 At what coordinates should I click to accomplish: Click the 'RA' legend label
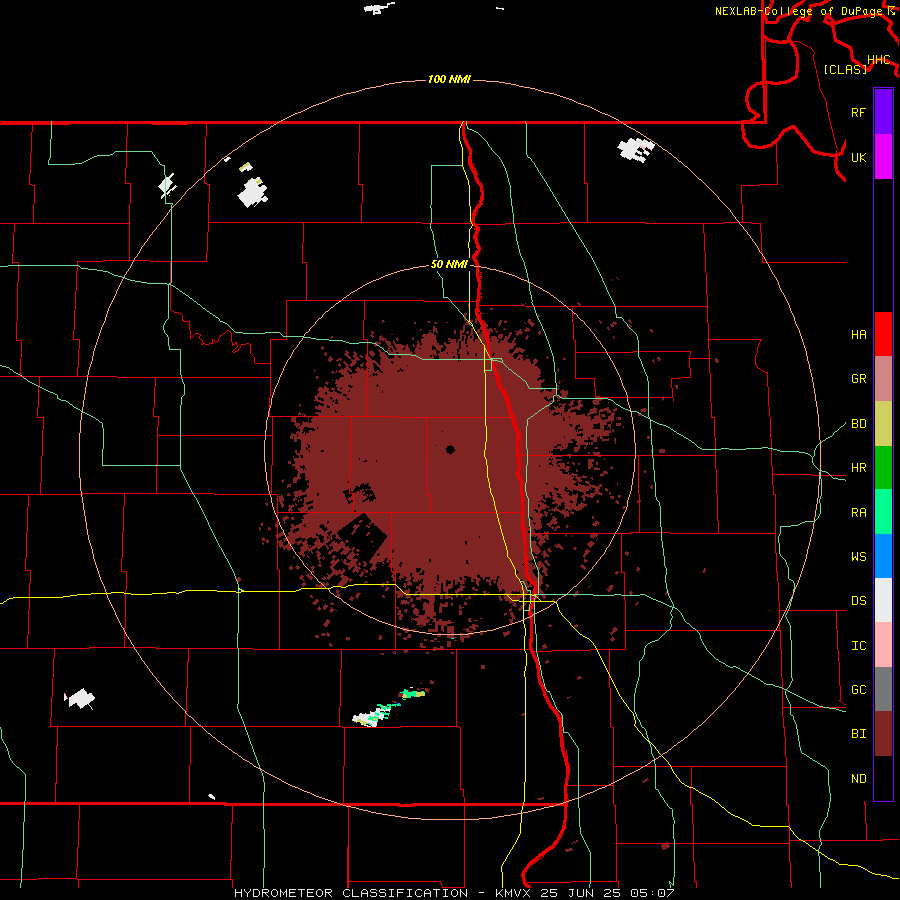pos(858,513)
